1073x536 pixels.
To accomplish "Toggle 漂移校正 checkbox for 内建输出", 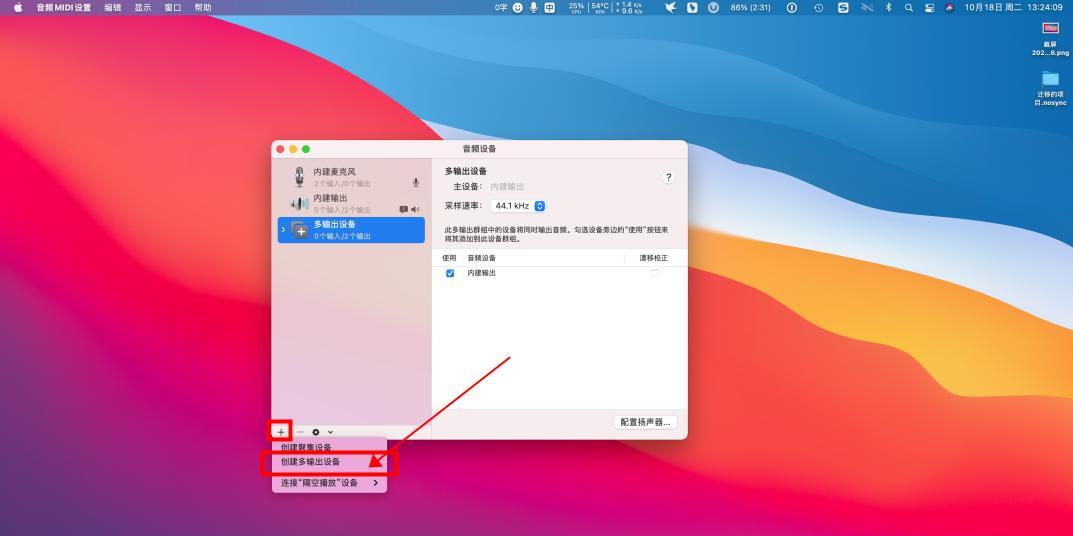I will pos(654,273).
